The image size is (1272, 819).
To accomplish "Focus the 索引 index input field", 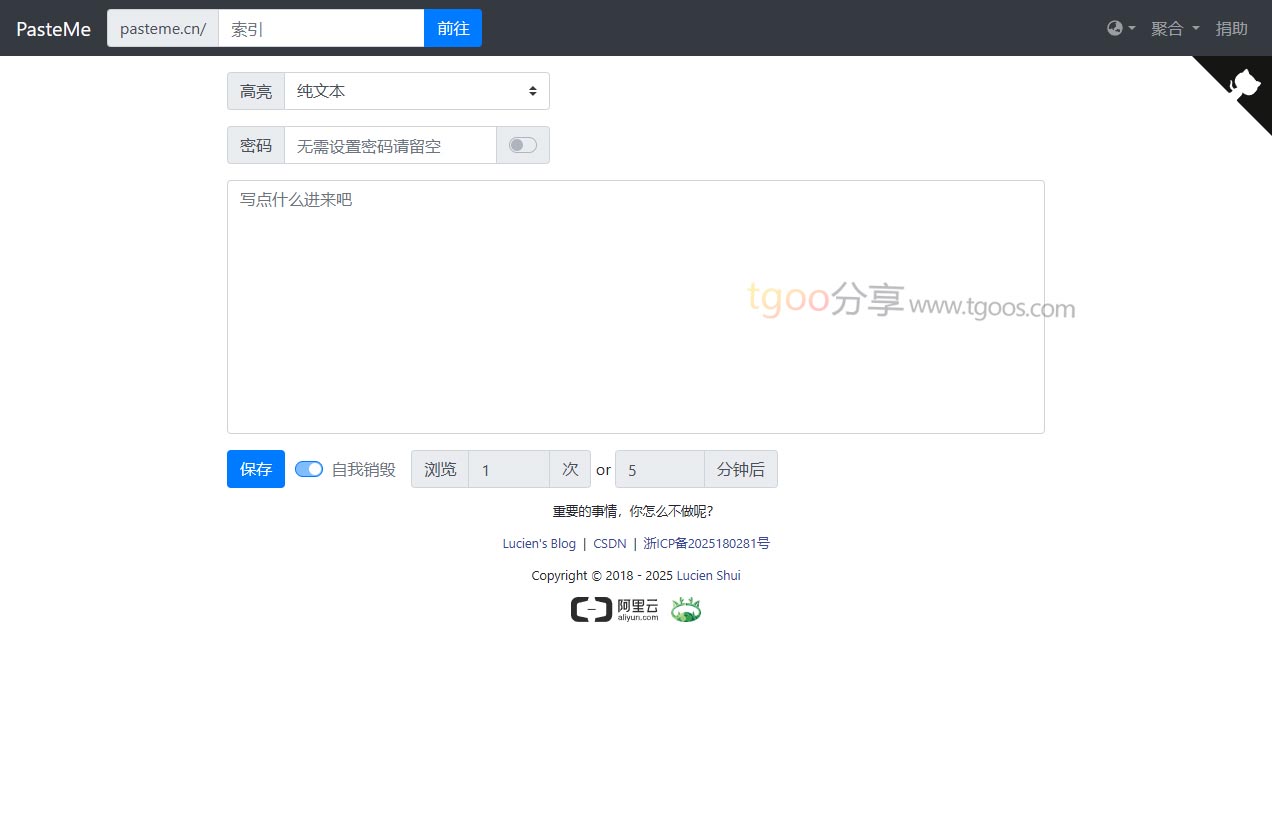I will pos(321,28).
